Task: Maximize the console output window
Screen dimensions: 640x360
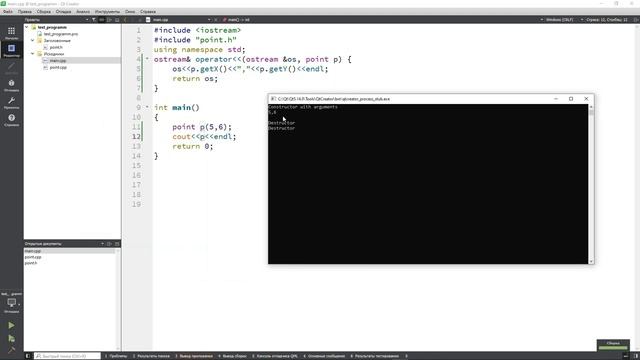Action: 571,99
